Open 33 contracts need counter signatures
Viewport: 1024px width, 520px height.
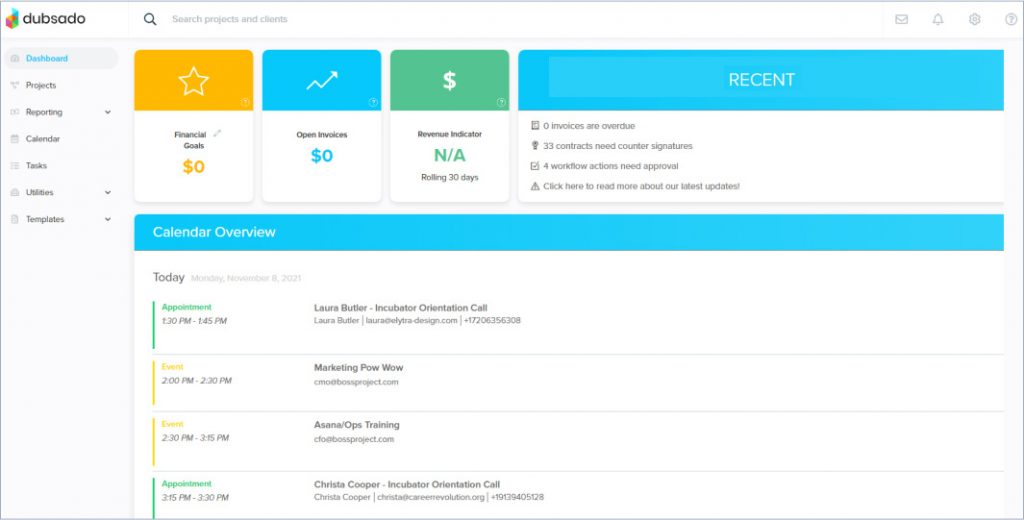click(x=617, y=146)
